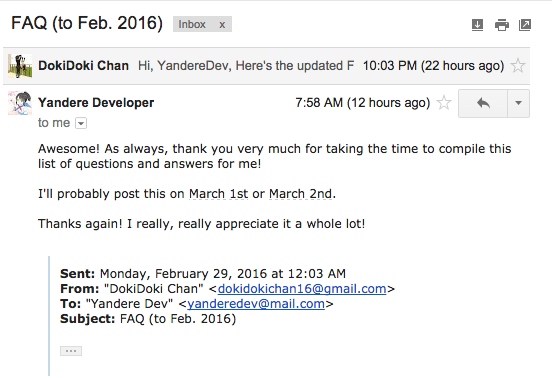Click the underlined 'March 2nd' date

click(301, 194)
